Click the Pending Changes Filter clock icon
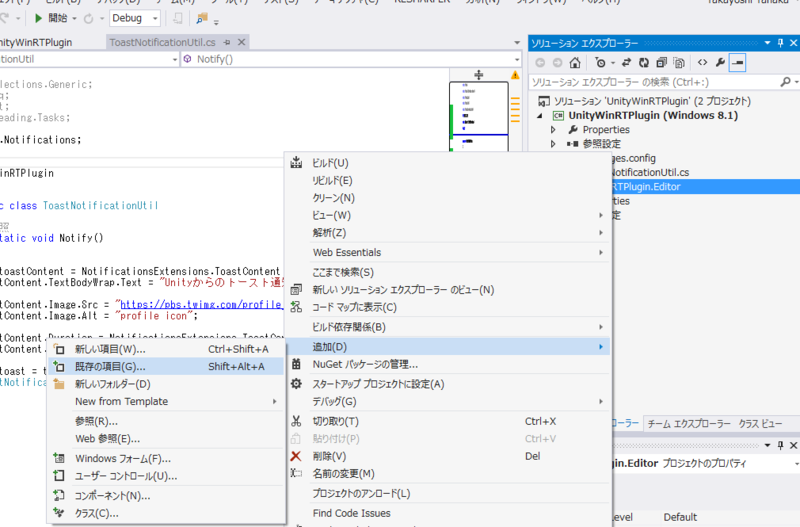The image size is (800, 527). click(x=601, y=63)
